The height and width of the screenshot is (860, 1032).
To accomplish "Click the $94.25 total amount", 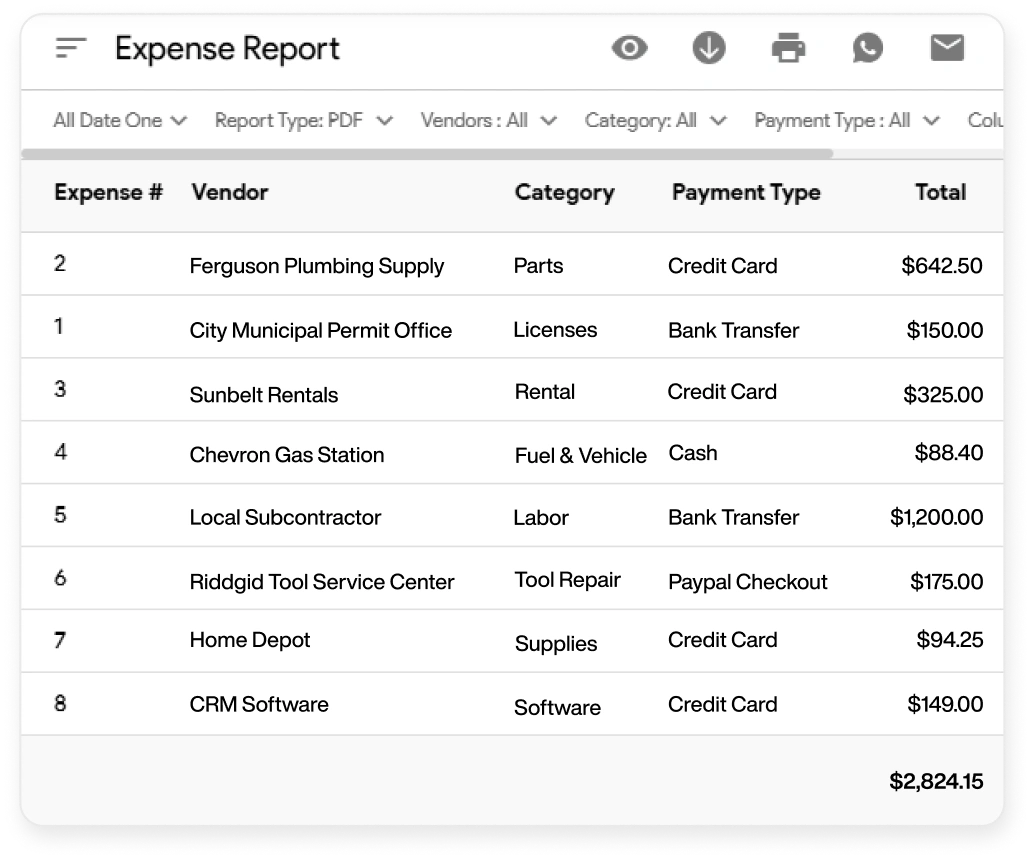I will coord(950,640).
